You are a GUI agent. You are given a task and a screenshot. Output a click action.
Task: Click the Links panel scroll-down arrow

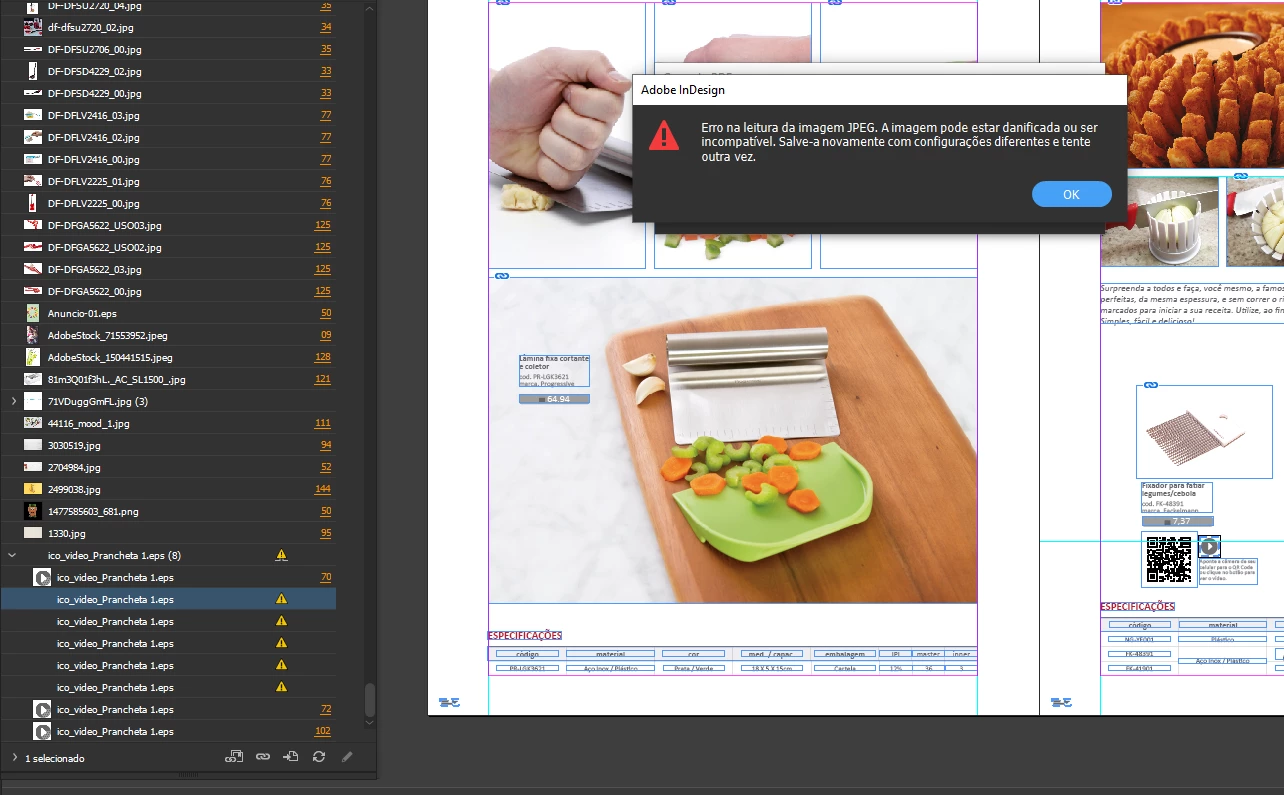point(370,721)
